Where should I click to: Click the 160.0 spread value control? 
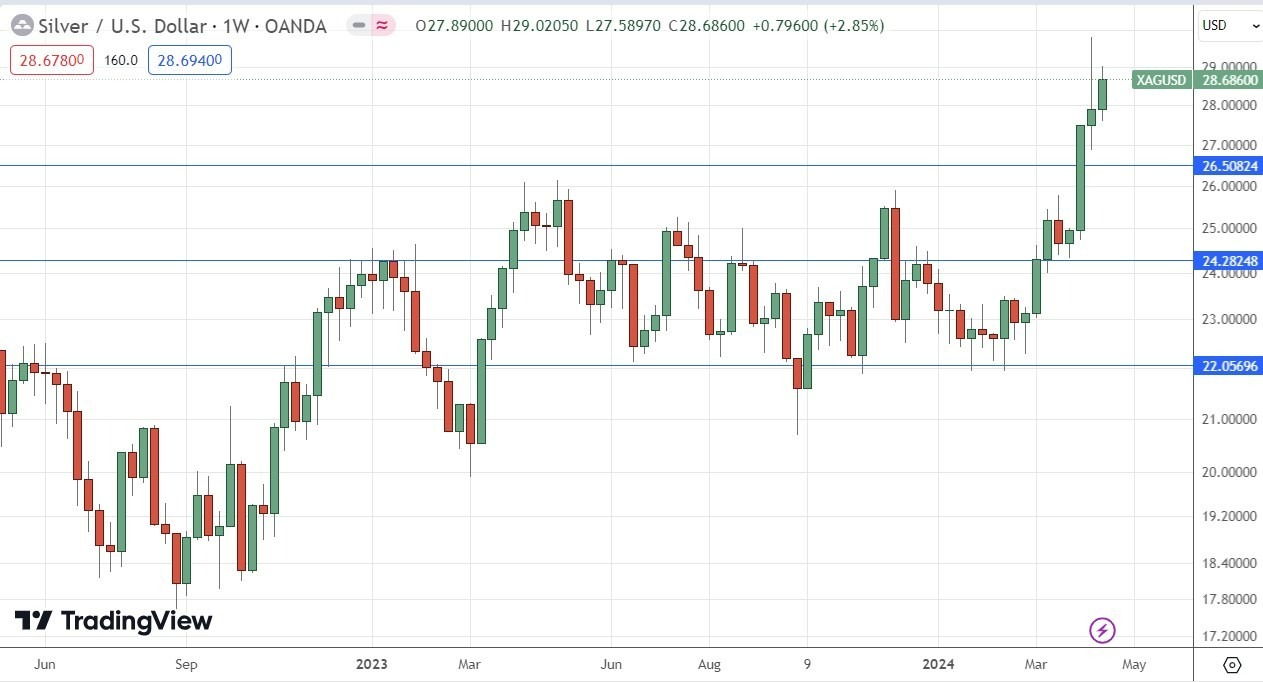pyautogui.click(x=120, y=60)
